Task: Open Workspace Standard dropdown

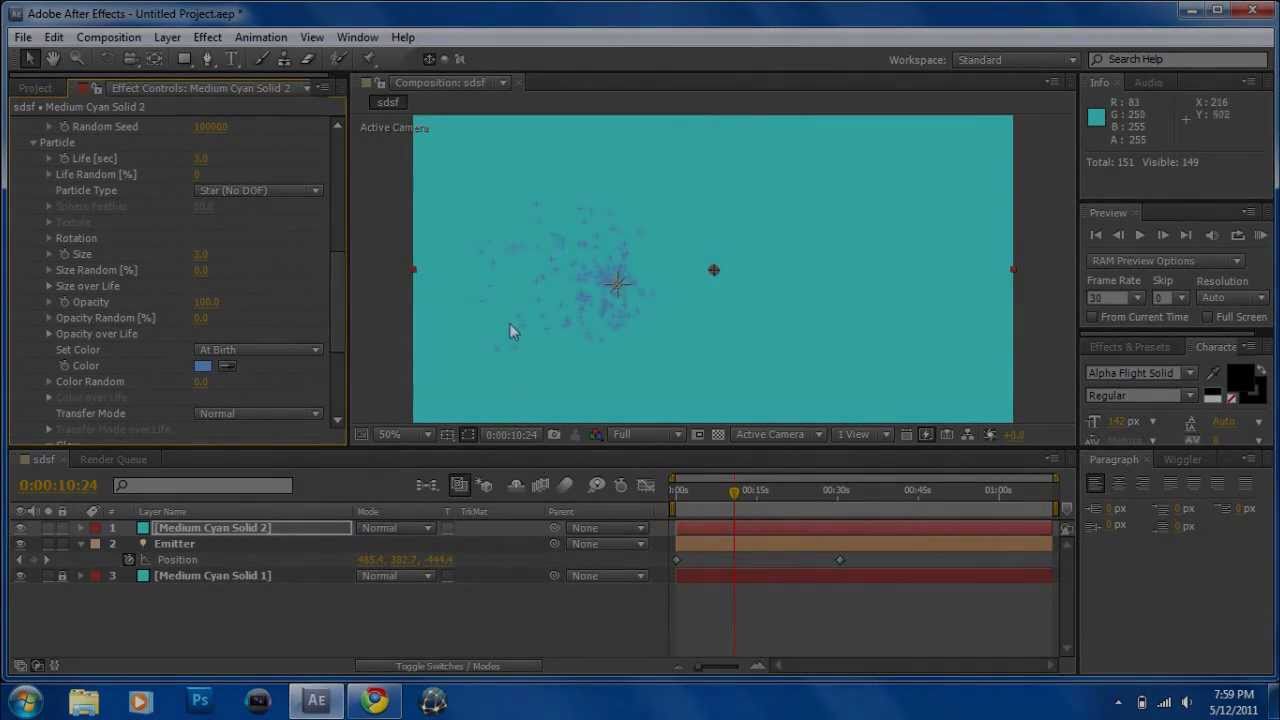Action: (x=1016, y=60)
